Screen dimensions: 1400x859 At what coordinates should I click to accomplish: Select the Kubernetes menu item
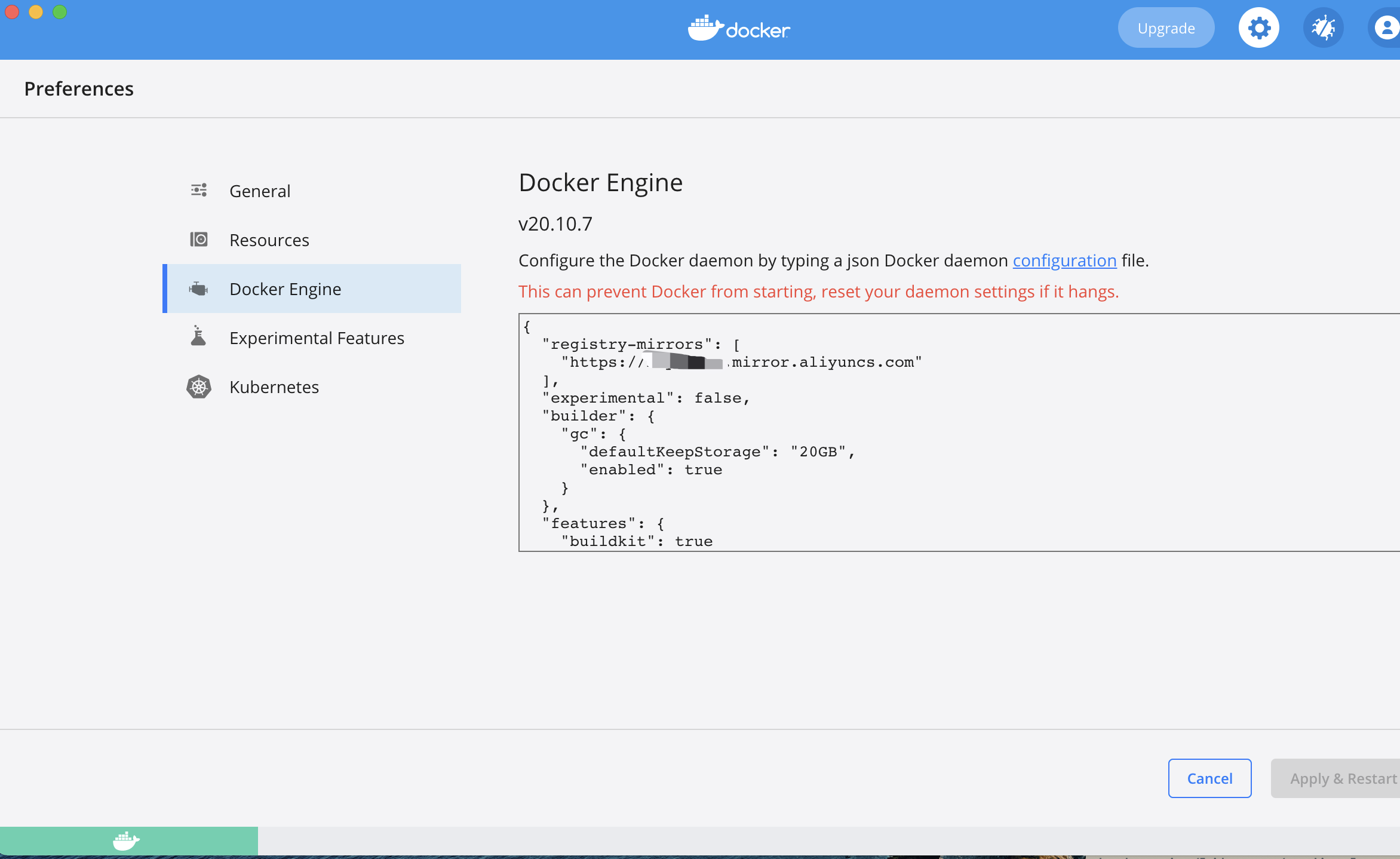[x=275, y=386]
